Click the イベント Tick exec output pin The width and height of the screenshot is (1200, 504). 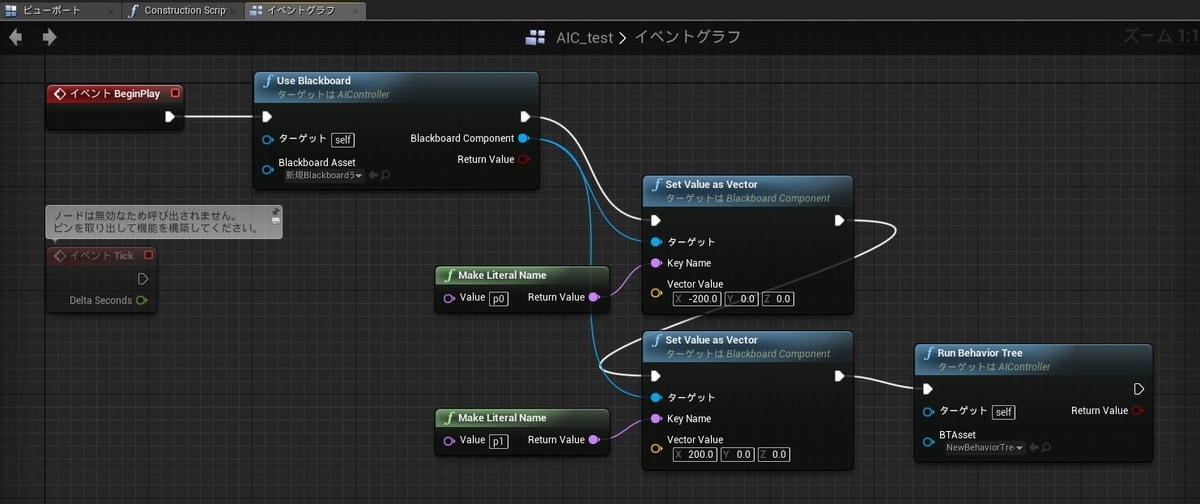pyautogui.click(x=143, y=279)
